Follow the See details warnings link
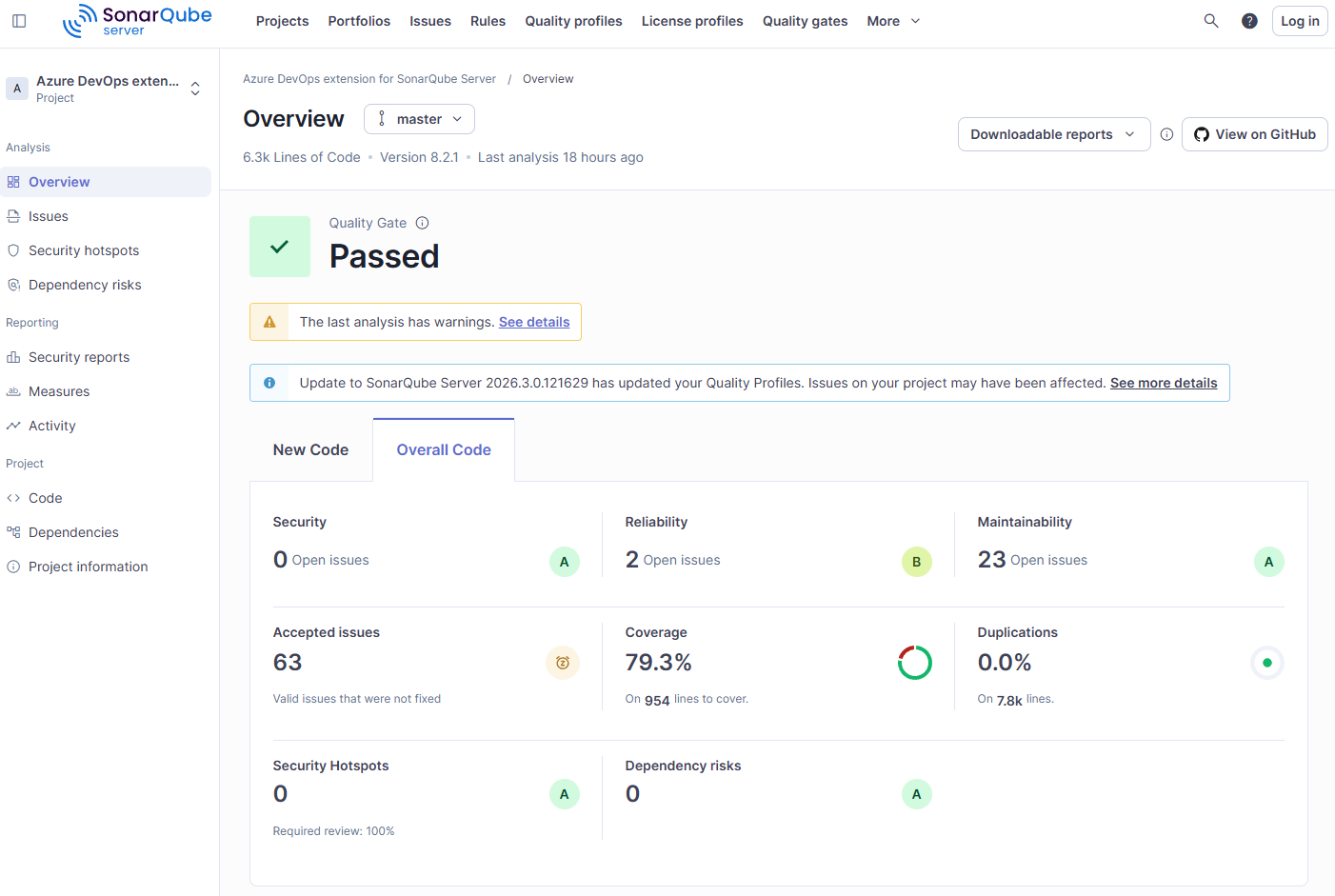The image size is (1335, 896). pos(534,322)
